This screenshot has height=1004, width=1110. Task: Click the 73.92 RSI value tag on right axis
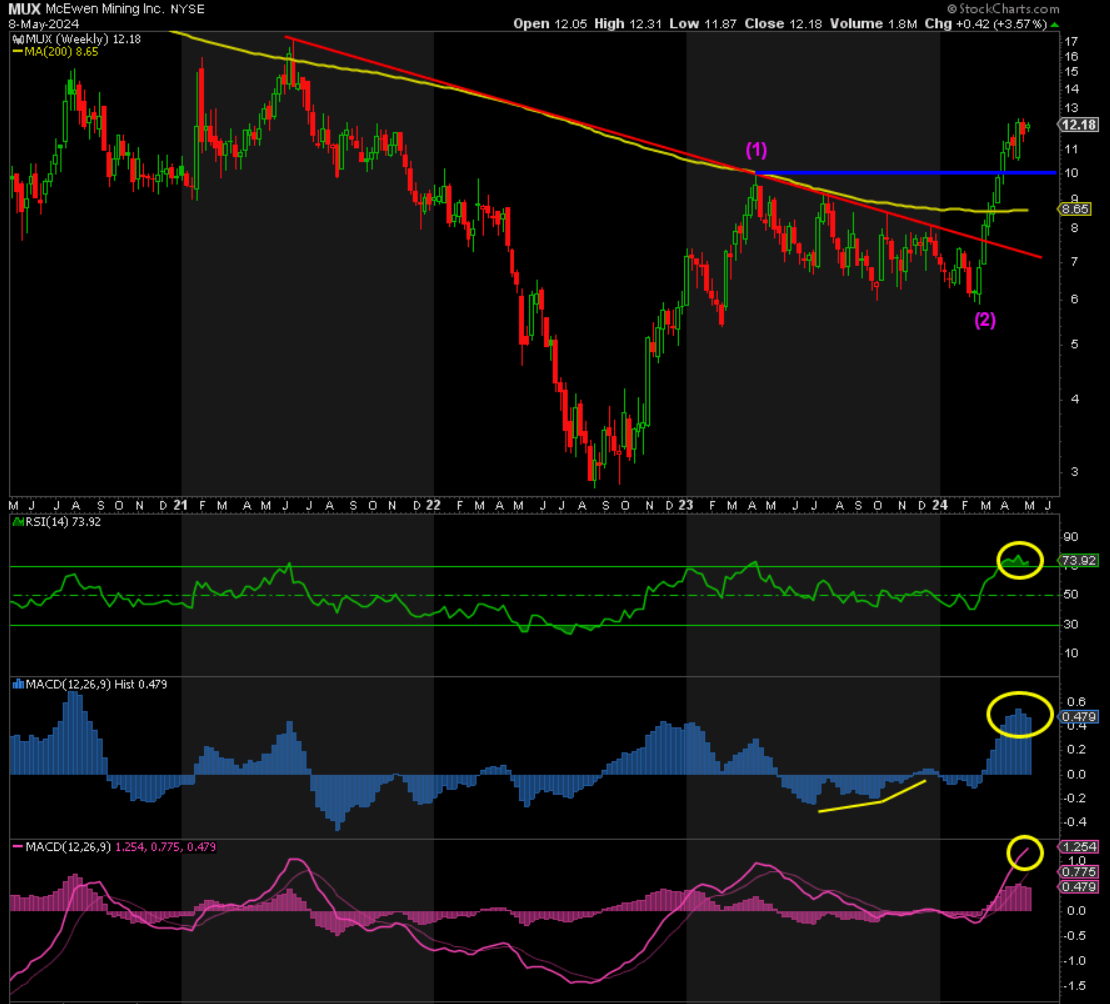point(1079,560)
